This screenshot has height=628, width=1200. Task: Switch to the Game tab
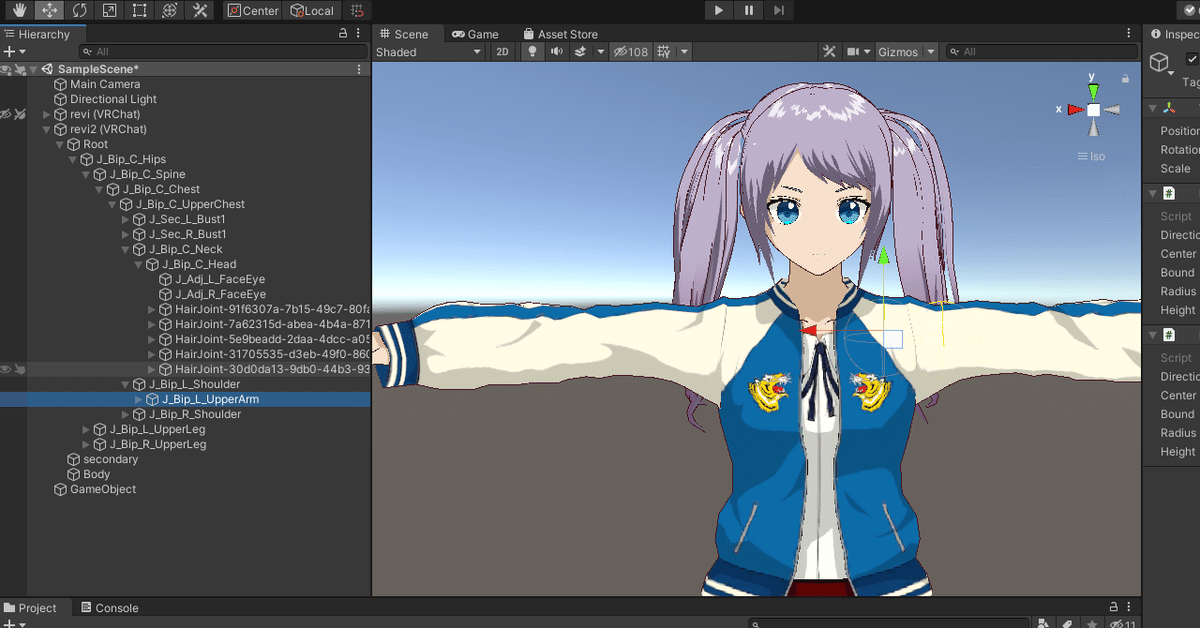tap(475, 34)
